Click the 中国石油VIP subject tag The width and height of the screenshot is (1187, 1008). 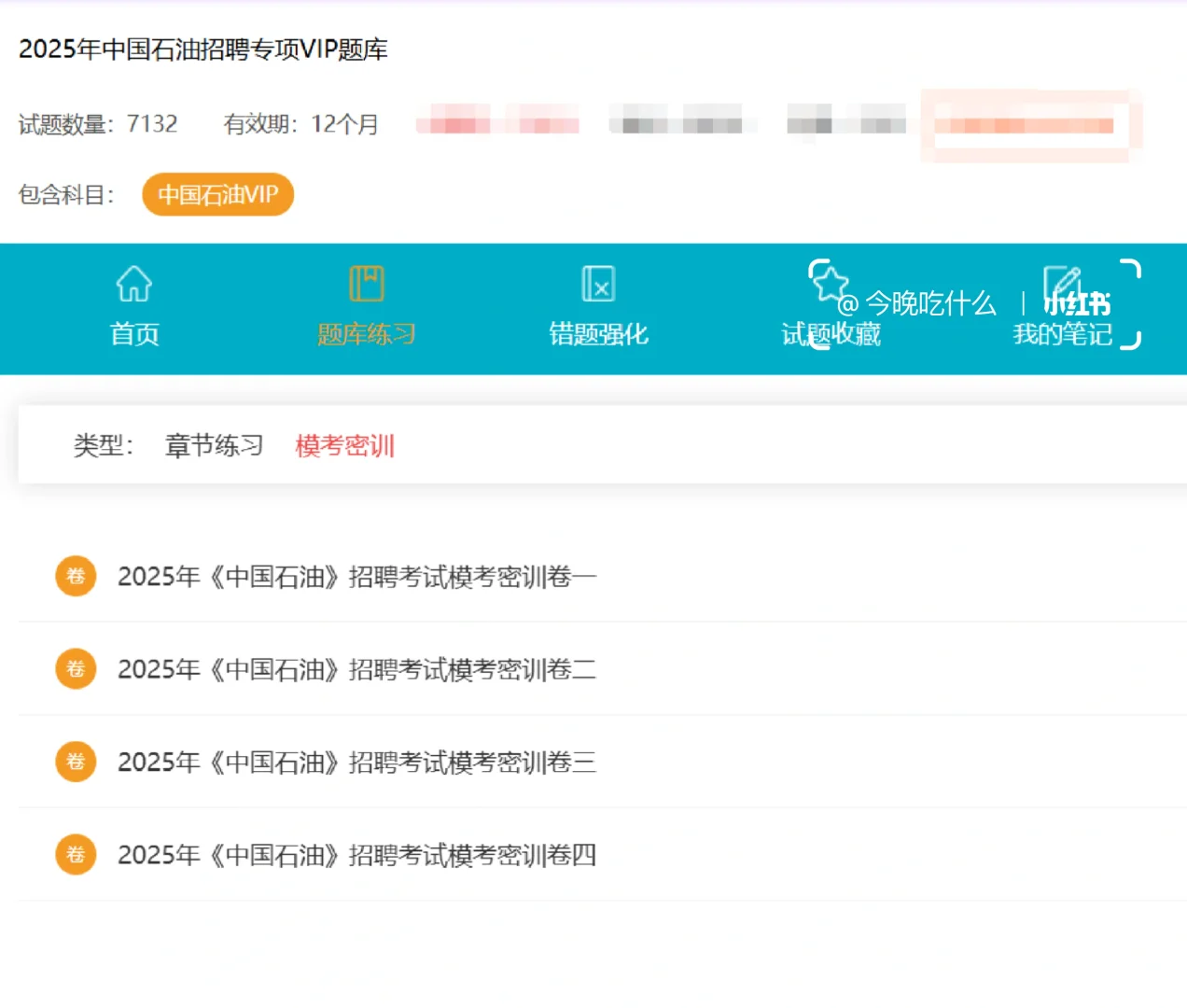[x=218, y=194]
